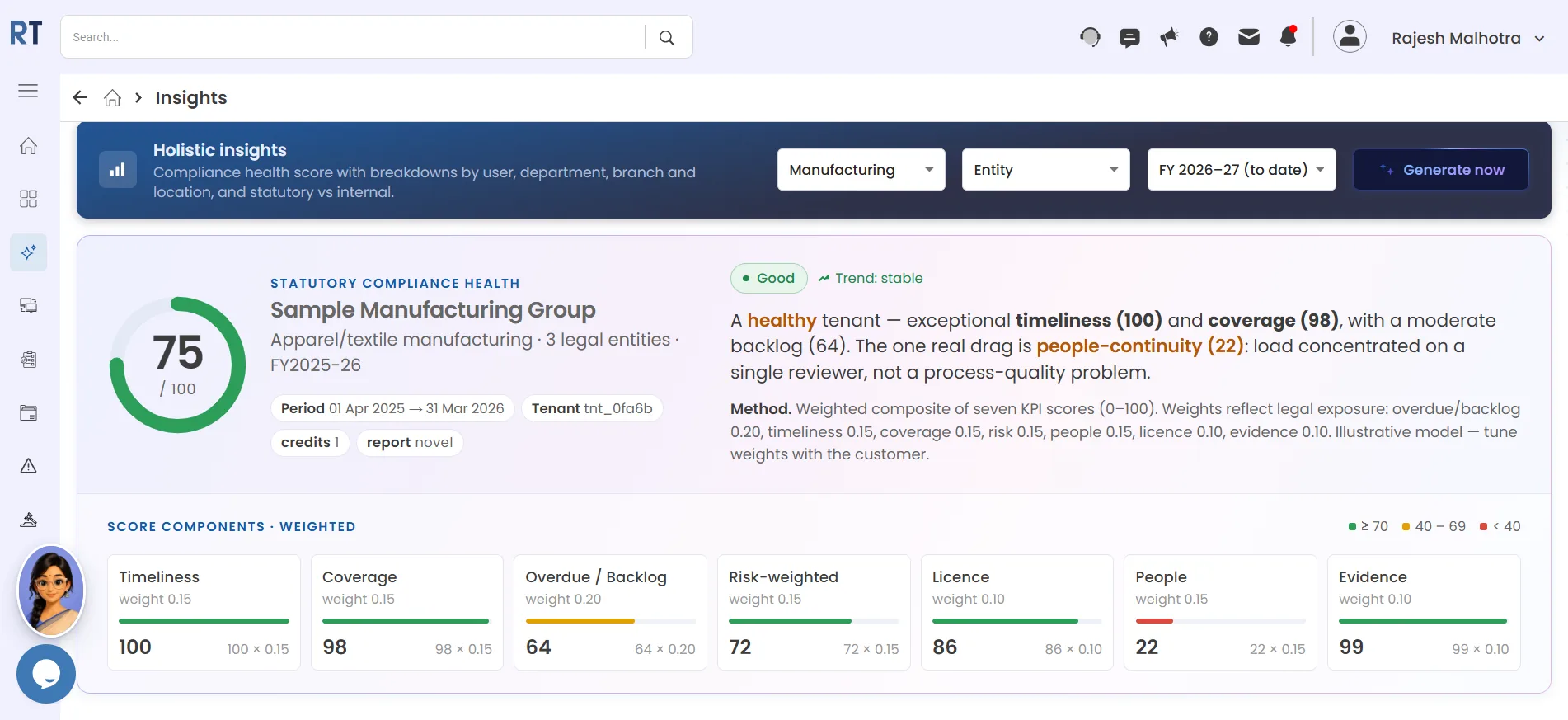The width and height of the screenshot is (1568, 720).
Task: Open the sidebar warning triangle icon
Action: (x=28, y=466)
